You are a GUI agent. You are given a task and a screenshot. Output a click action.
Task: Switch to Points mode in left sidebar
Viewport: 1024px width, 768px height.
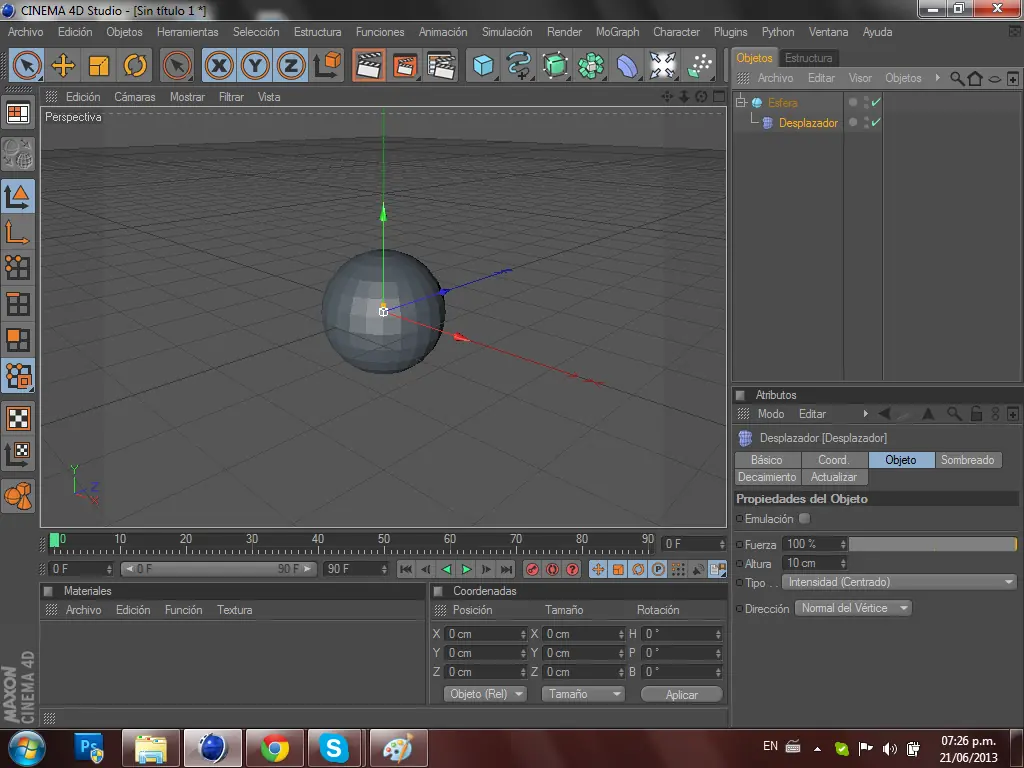pyautogui.click(x=18, y=268)
